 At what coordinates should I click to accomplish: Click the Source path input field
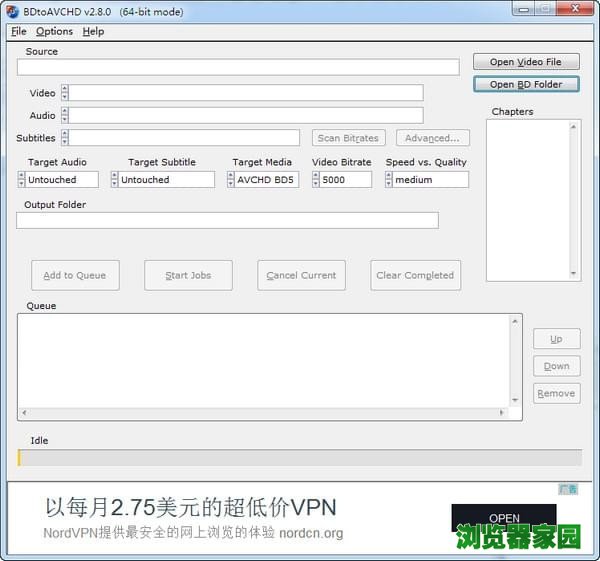coord(238,67)
